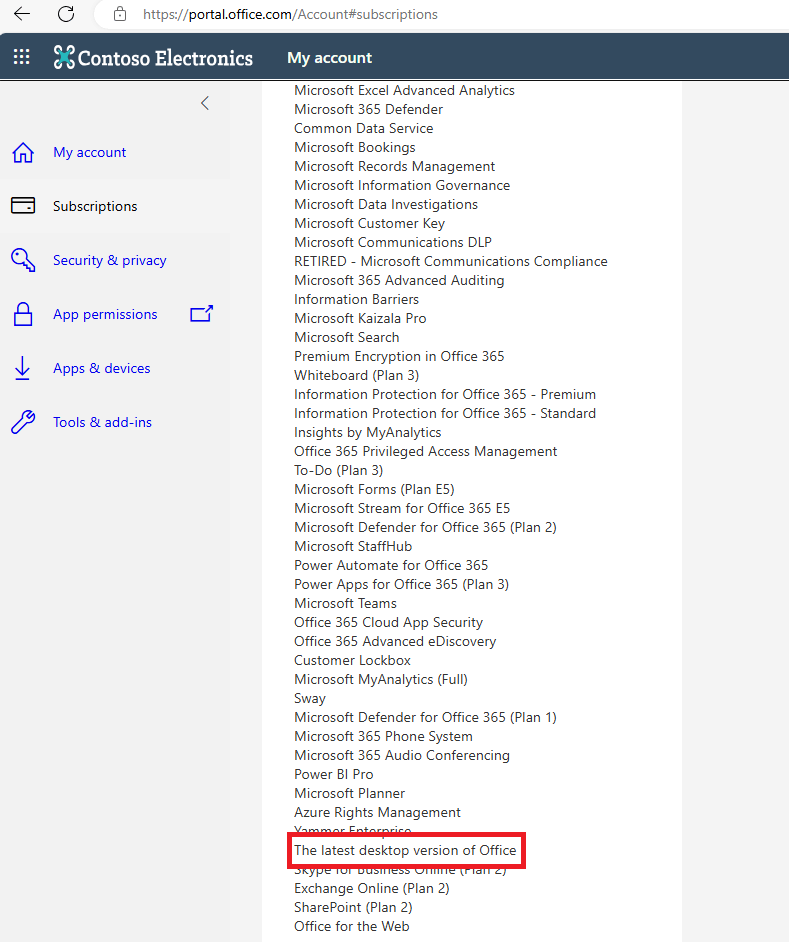The image size is (789, 942).
Task: Select Subscriptions in the sidebar
Action: tap(95, 207)
